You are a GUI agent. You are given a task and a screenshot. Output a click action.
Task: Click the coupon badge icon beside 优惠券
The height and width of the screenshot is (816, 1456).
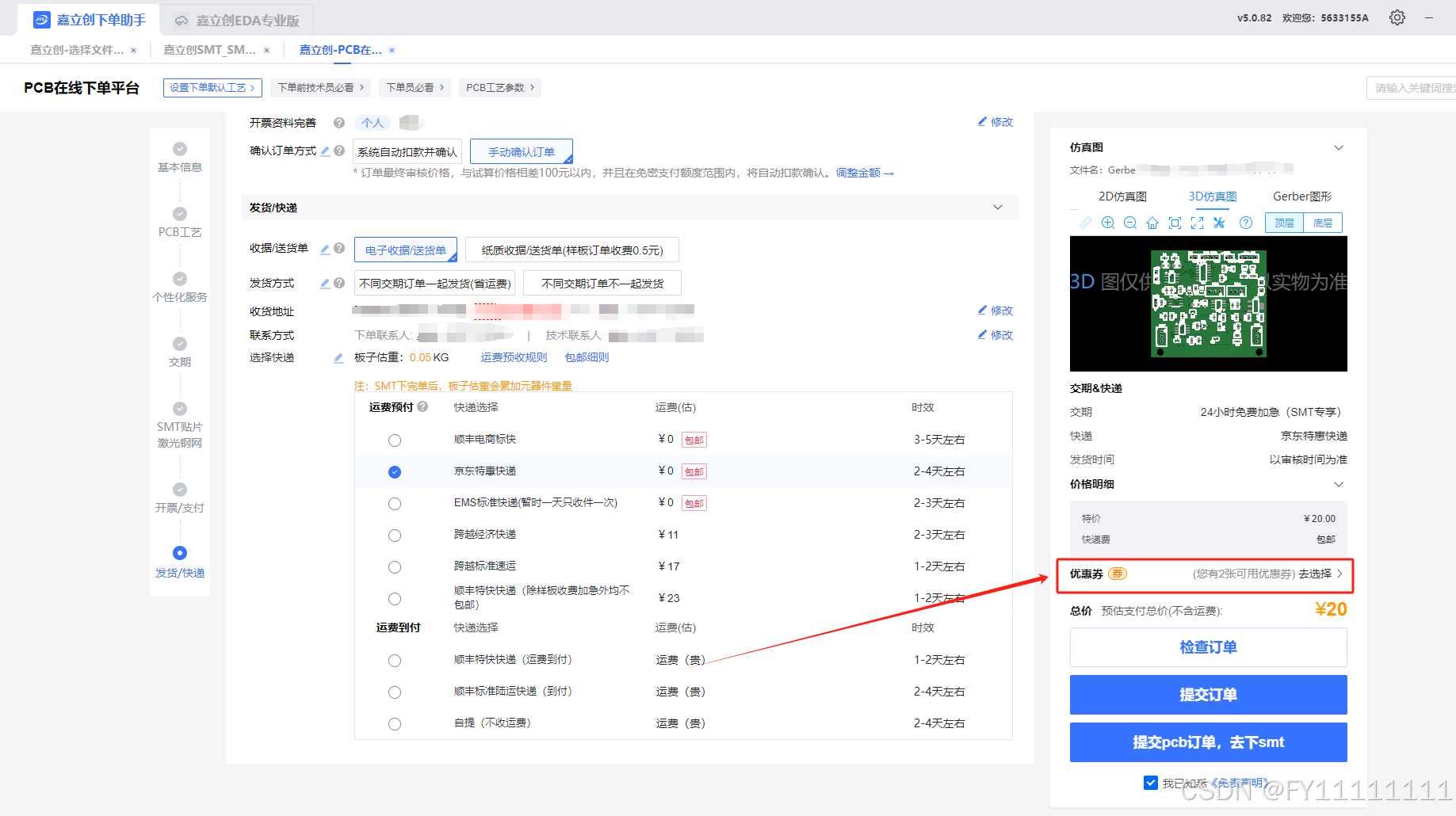click(1118, 574)
